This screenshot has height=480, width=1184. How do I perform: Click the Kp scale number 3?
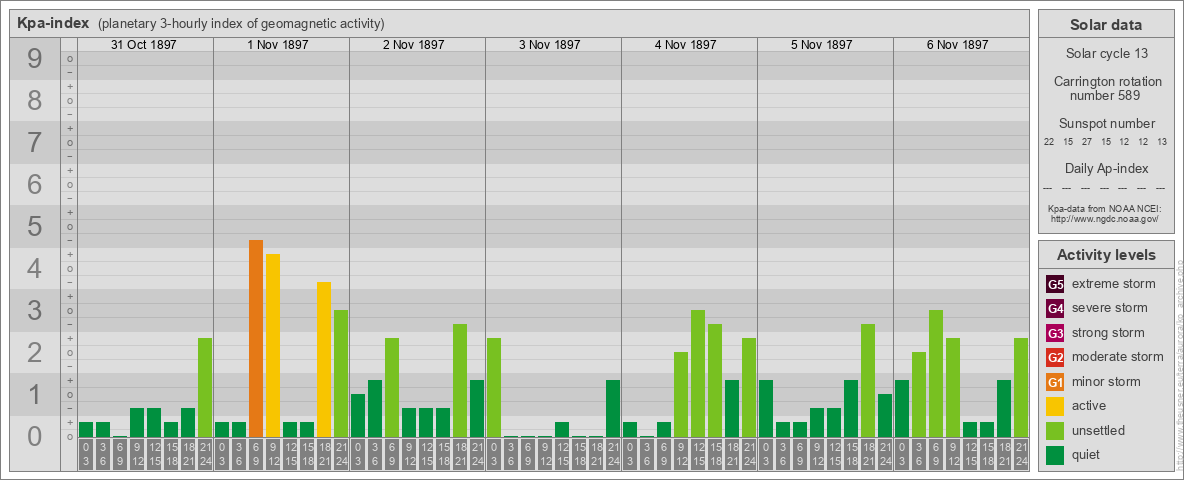[x=34, y=310]
